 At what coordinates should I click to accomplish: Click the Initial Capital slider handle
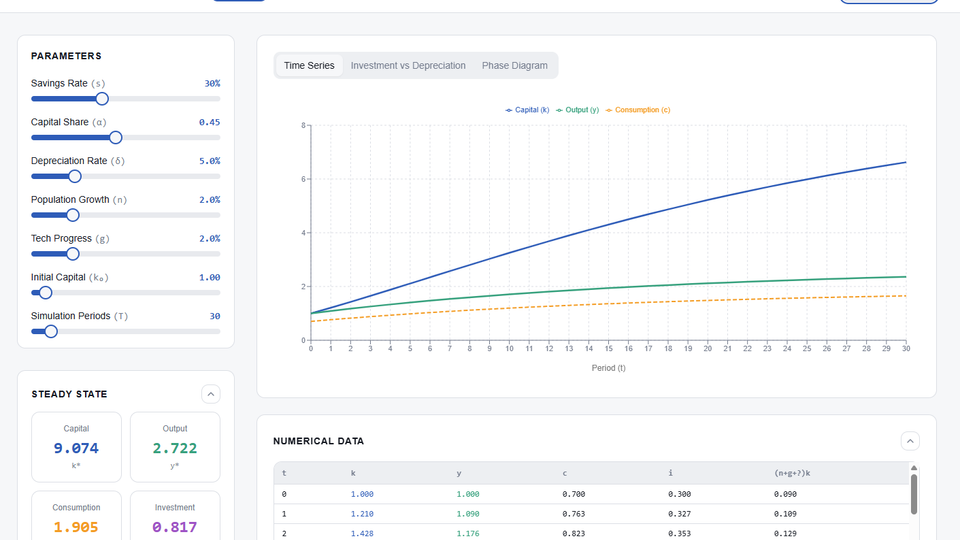(x=45, y=293)
